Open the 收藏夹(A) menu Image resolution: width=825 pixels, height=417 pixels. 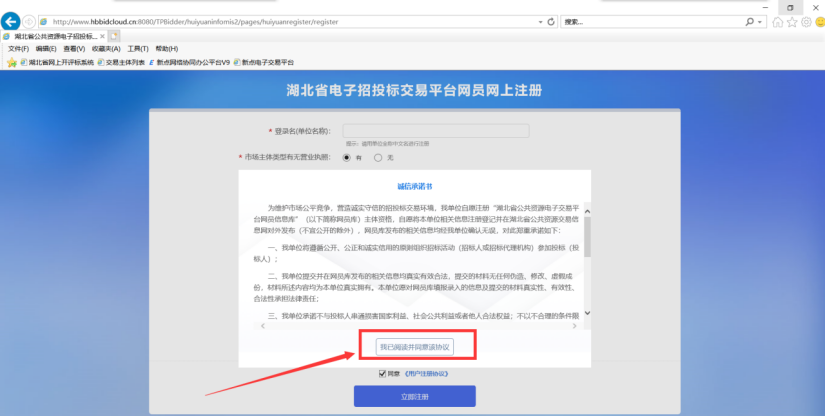(x=105, y=48)
